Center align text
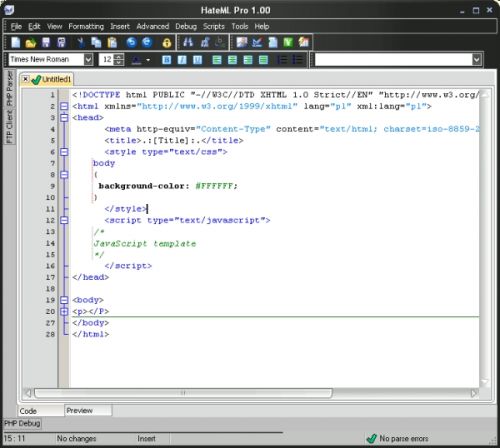The width and height of the screenshot is (500, 448). pos(232,60)
